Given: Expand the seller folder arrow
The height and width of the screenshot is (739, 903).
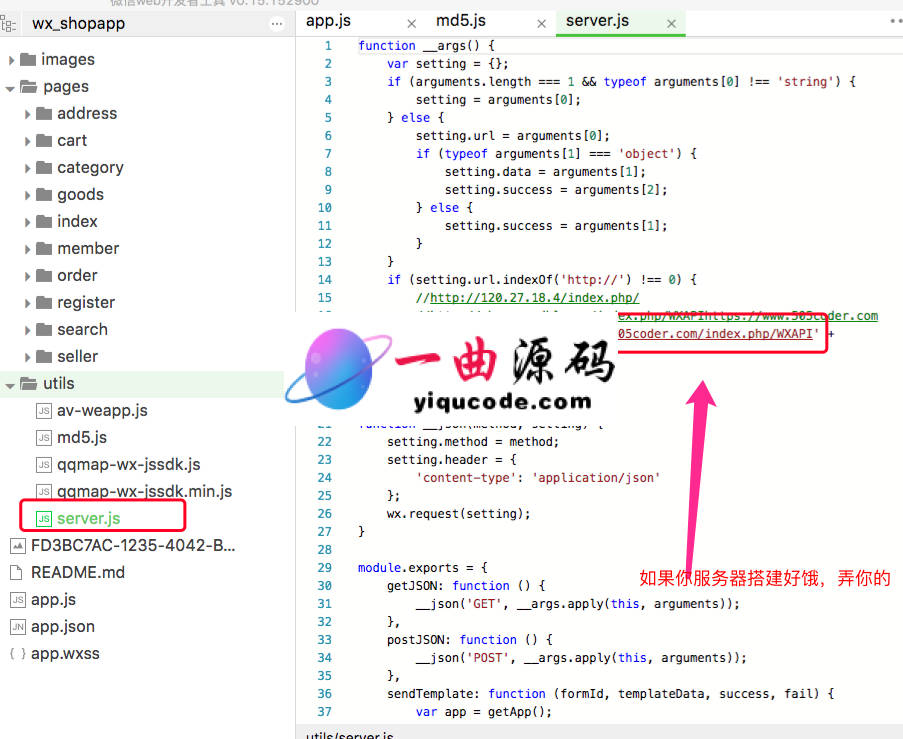Looking at the screenshot, I should pyautogui.click(x=27, y=357).
